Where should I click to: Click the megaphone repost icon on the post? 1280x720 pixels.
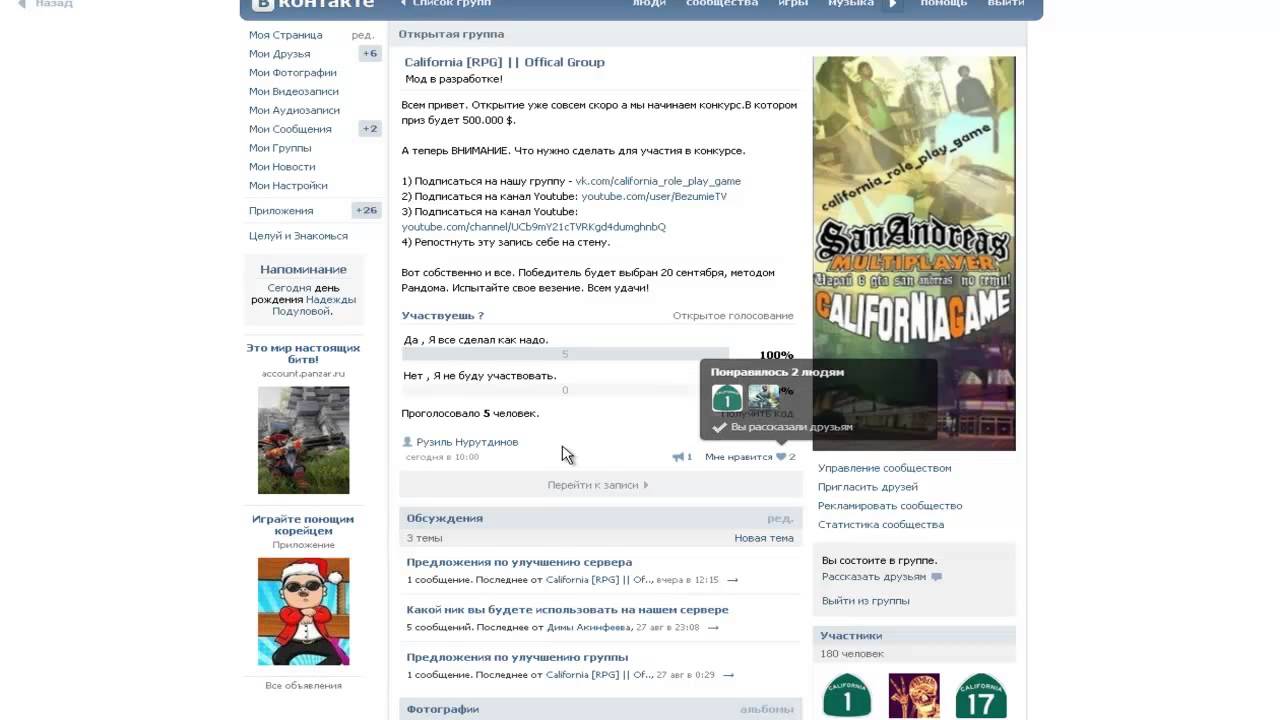pos(678,457)
